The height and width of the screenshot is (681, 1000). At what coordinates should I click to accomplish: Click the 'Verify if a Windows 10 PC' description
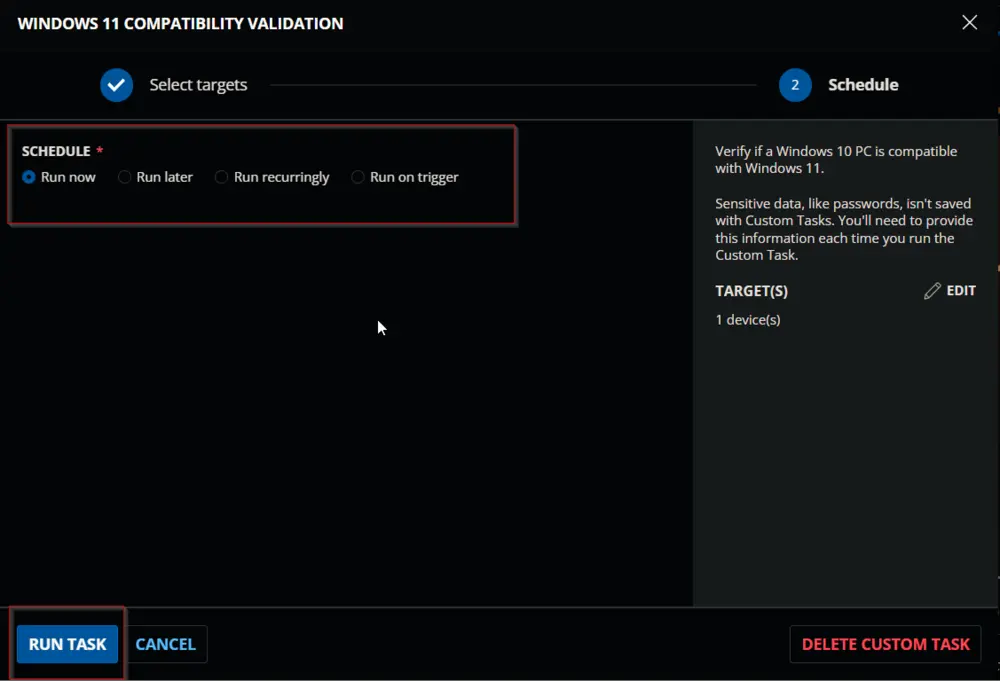click(x=836, y=159)
